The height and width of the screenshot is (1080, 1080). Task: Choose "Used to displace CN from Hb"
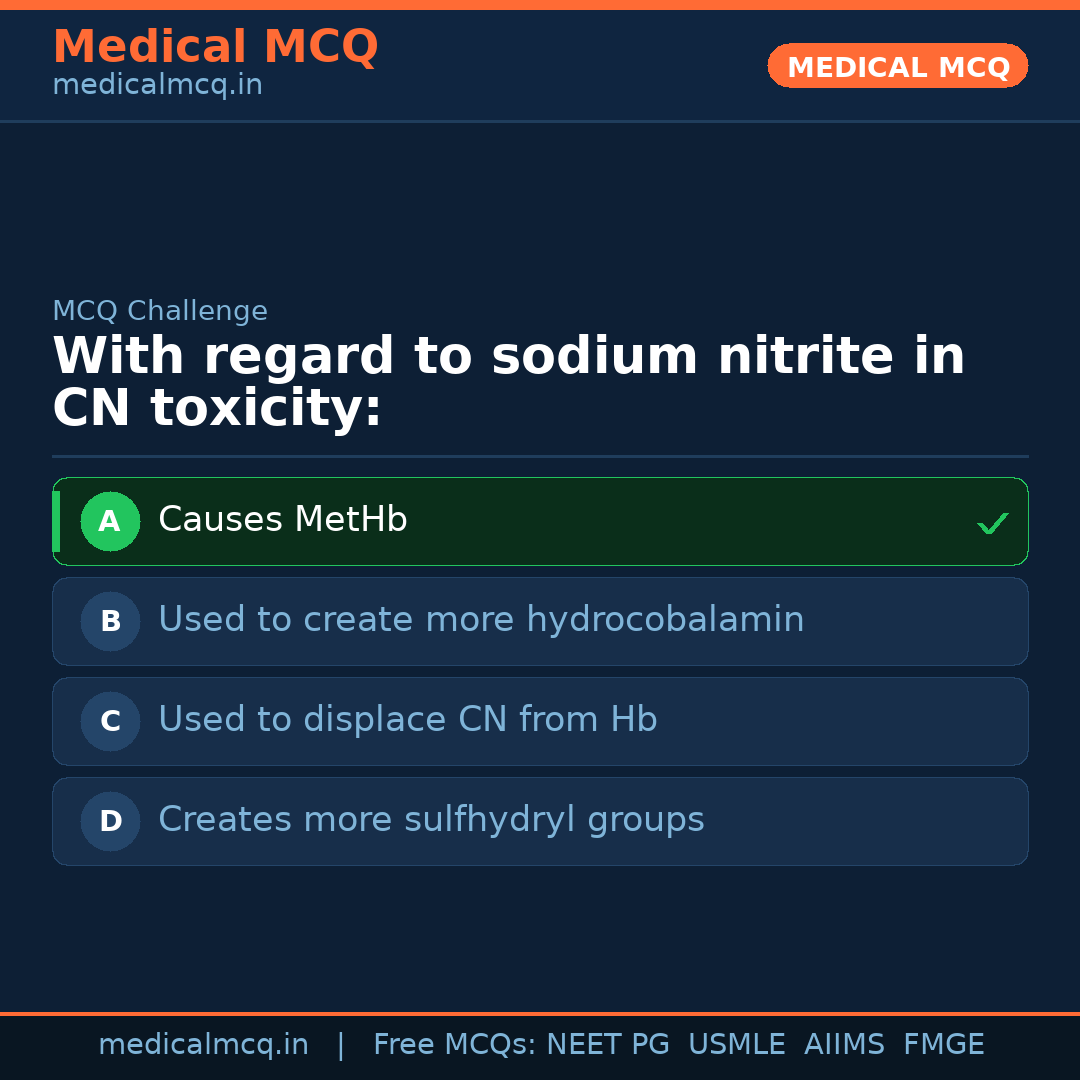pyautogui.click(x=407, y=720)
